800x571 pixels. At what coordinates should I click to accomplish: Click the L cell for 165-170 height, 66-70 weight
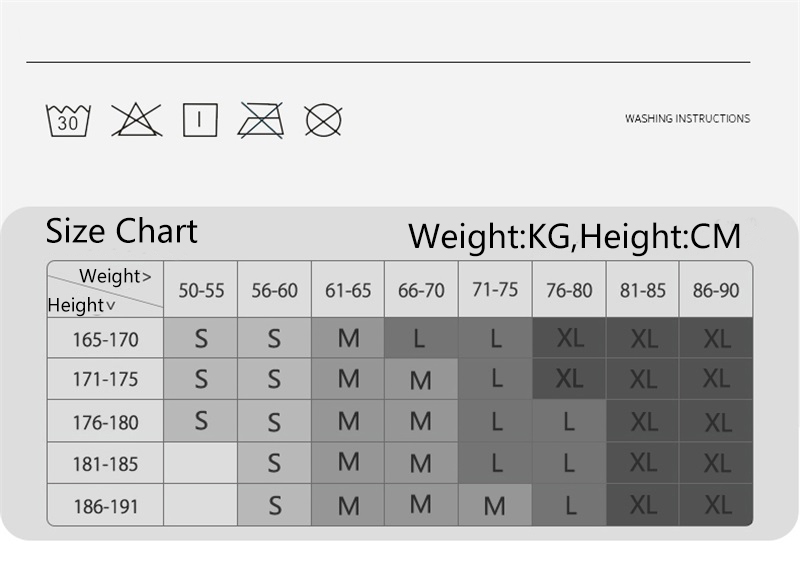tap(421, 339)
